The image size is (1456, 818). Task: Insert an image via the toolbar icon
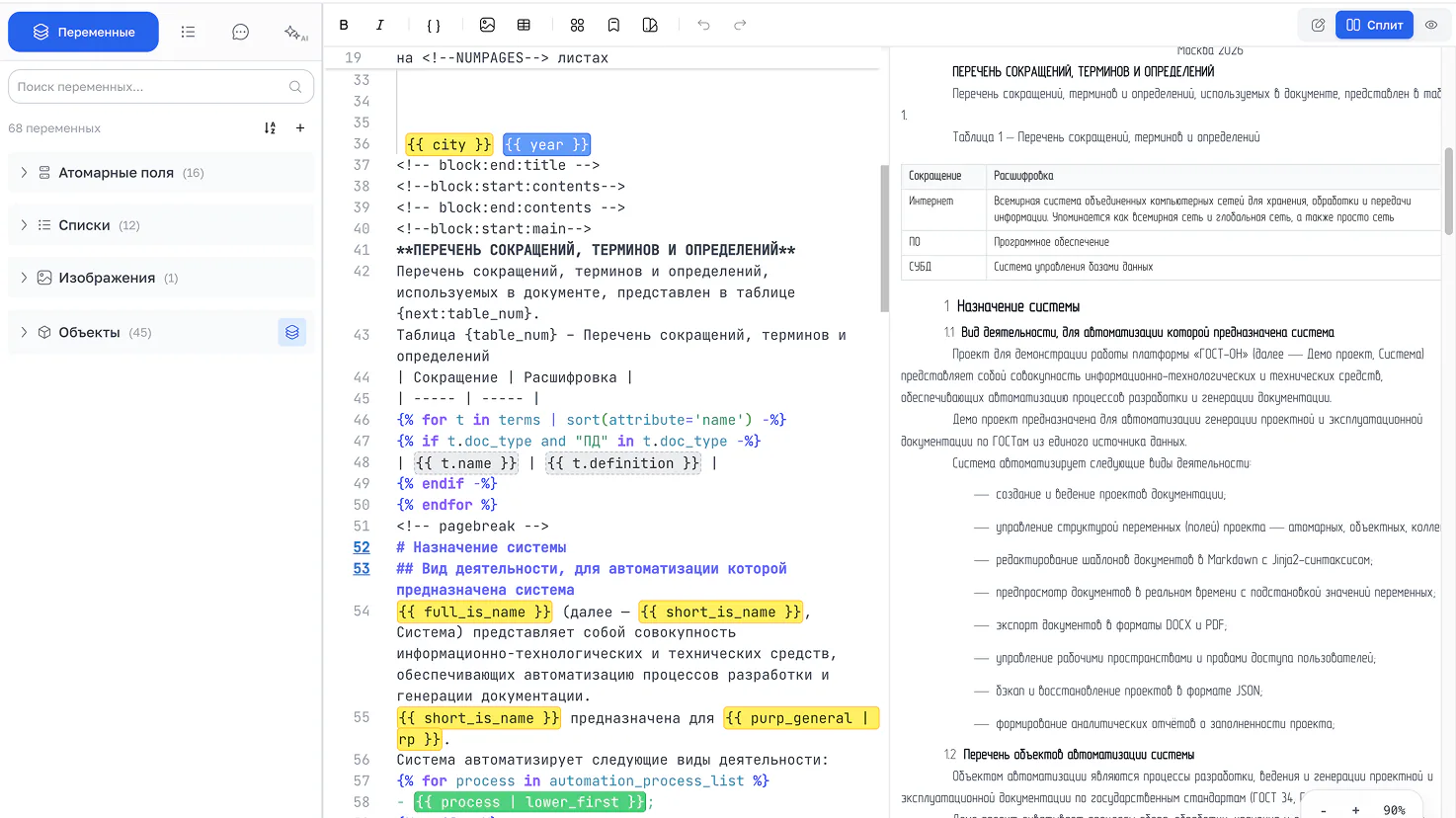pos(487,25)
